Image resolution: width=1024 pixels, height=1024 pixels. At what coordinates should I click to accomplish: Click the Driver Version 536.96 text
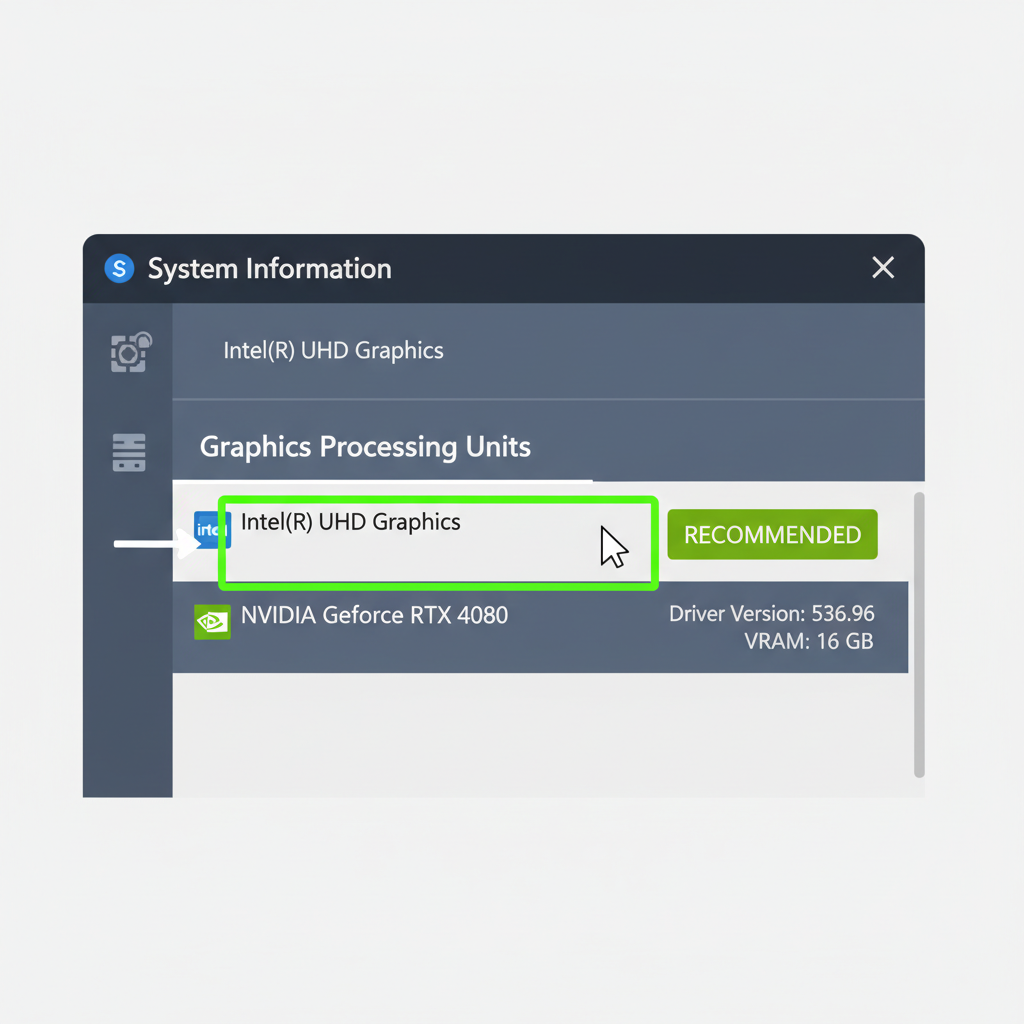pyautogui.click(x=771, y=613)
